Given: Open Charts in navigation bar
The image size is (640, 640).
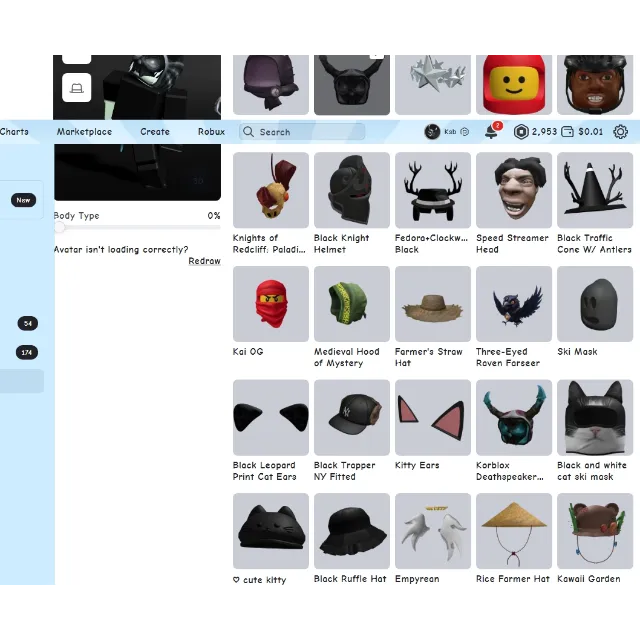Looking at the screenshot, I should tap(14, 132).
